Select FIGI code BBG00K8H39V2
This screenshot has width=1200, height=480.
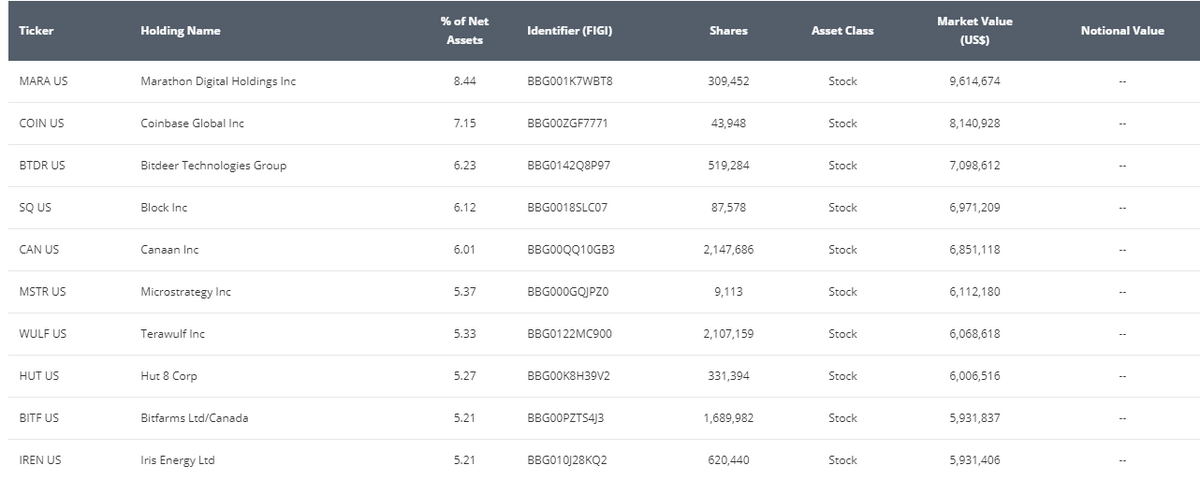[x=568, y=376]
